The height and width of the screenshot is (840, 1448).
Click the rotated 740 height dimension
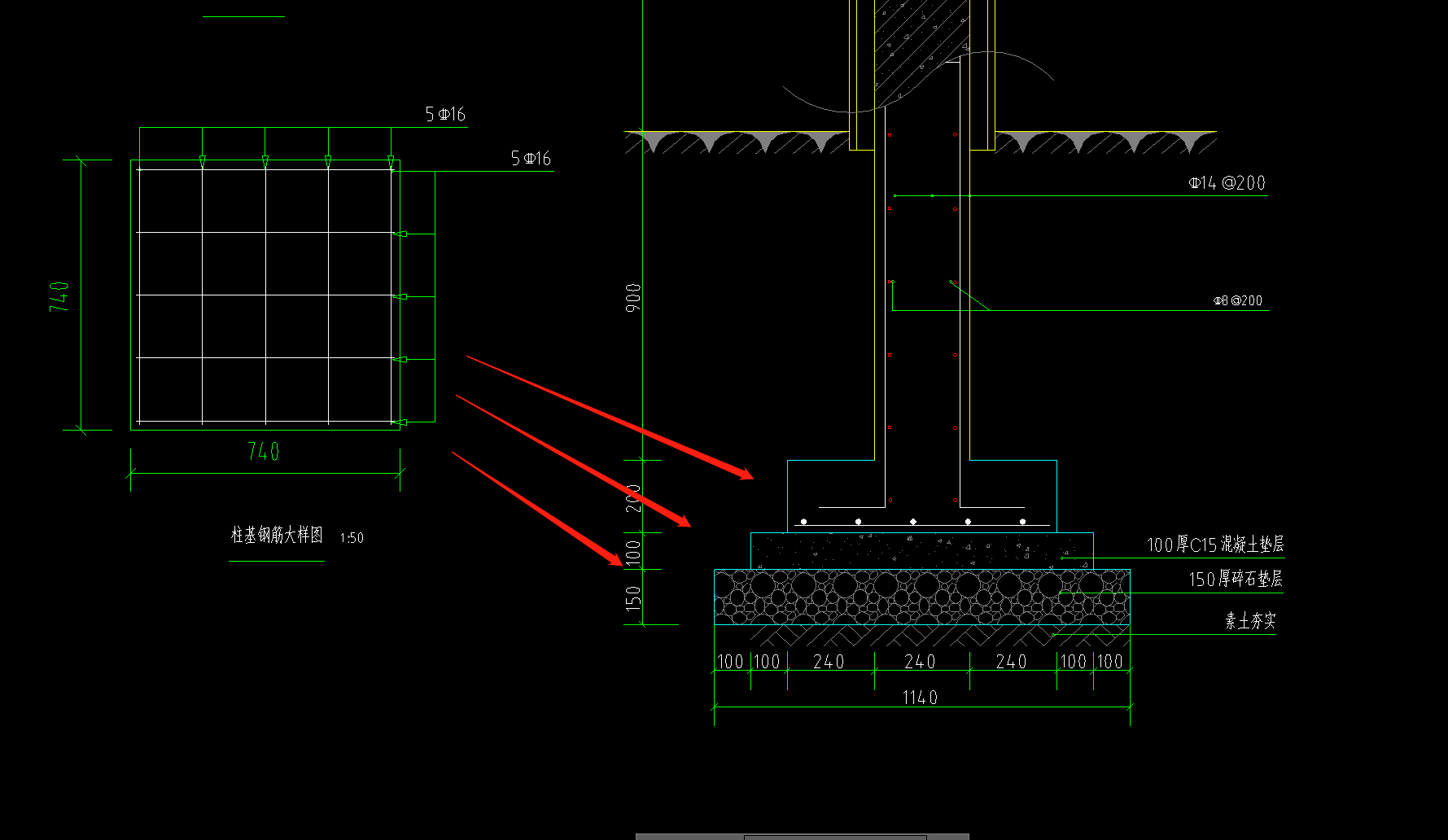click(x=59, y=296)
